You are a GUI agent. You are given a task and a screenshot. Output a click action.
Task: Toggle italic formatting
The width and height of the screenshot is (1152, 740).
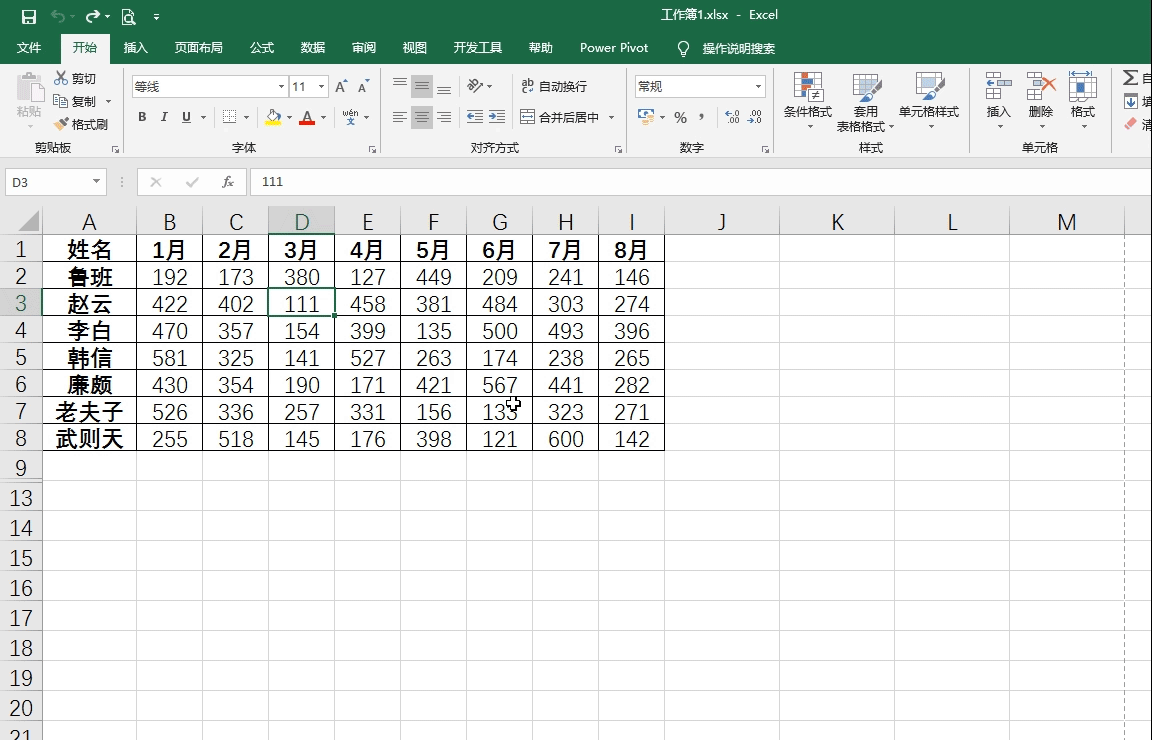[x=165, y=117]
